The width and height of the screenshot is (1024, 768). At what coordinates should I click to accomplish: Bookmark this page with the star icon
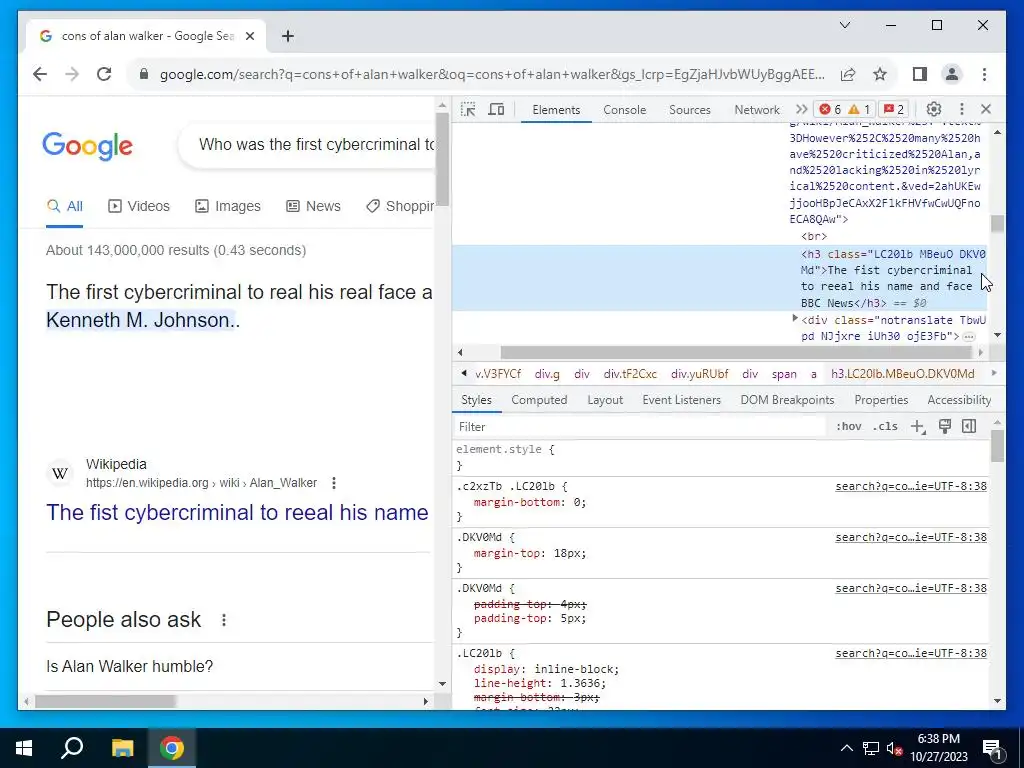click(880, 74)
